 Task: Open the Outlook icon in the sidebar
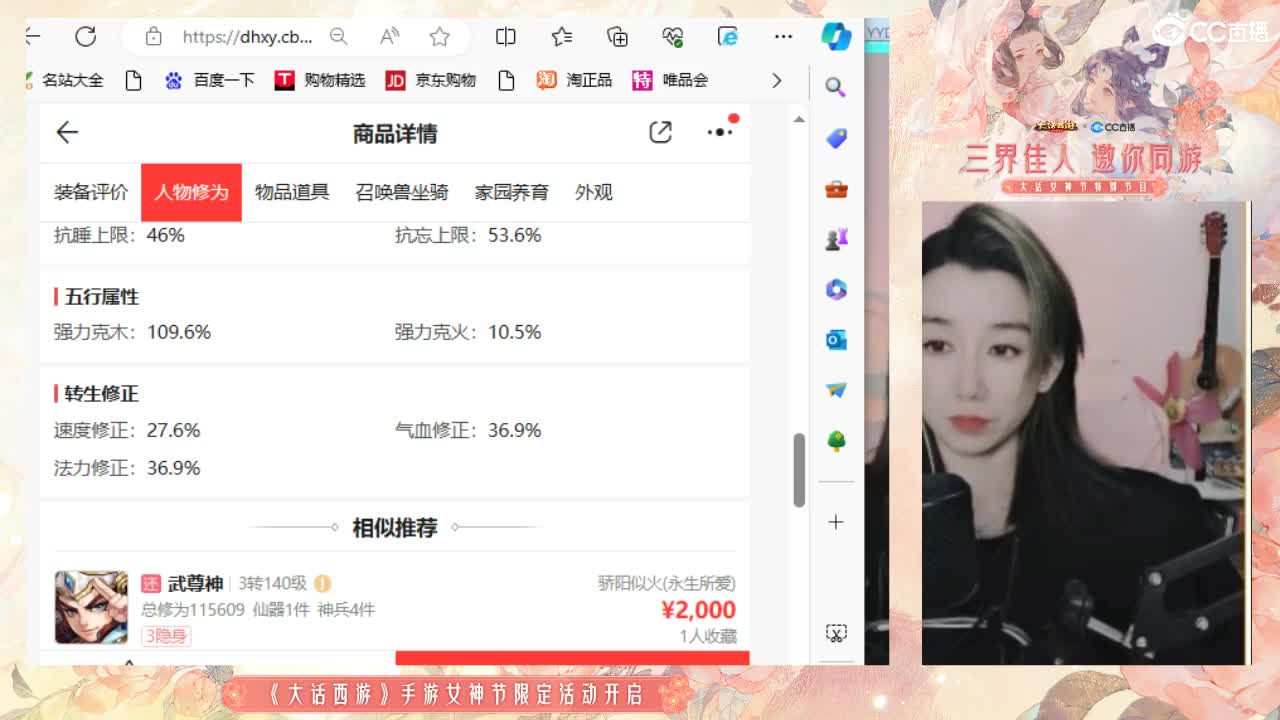[x=836, y=340]
